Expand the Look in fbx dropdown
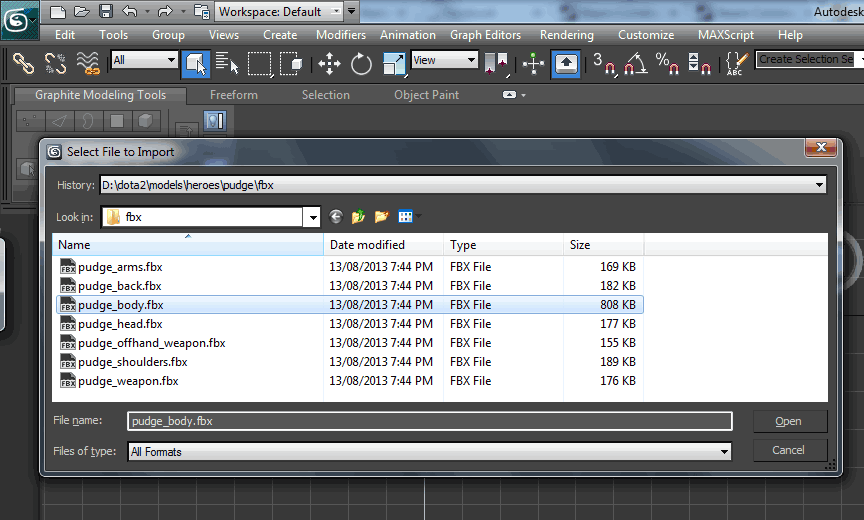 313,217
